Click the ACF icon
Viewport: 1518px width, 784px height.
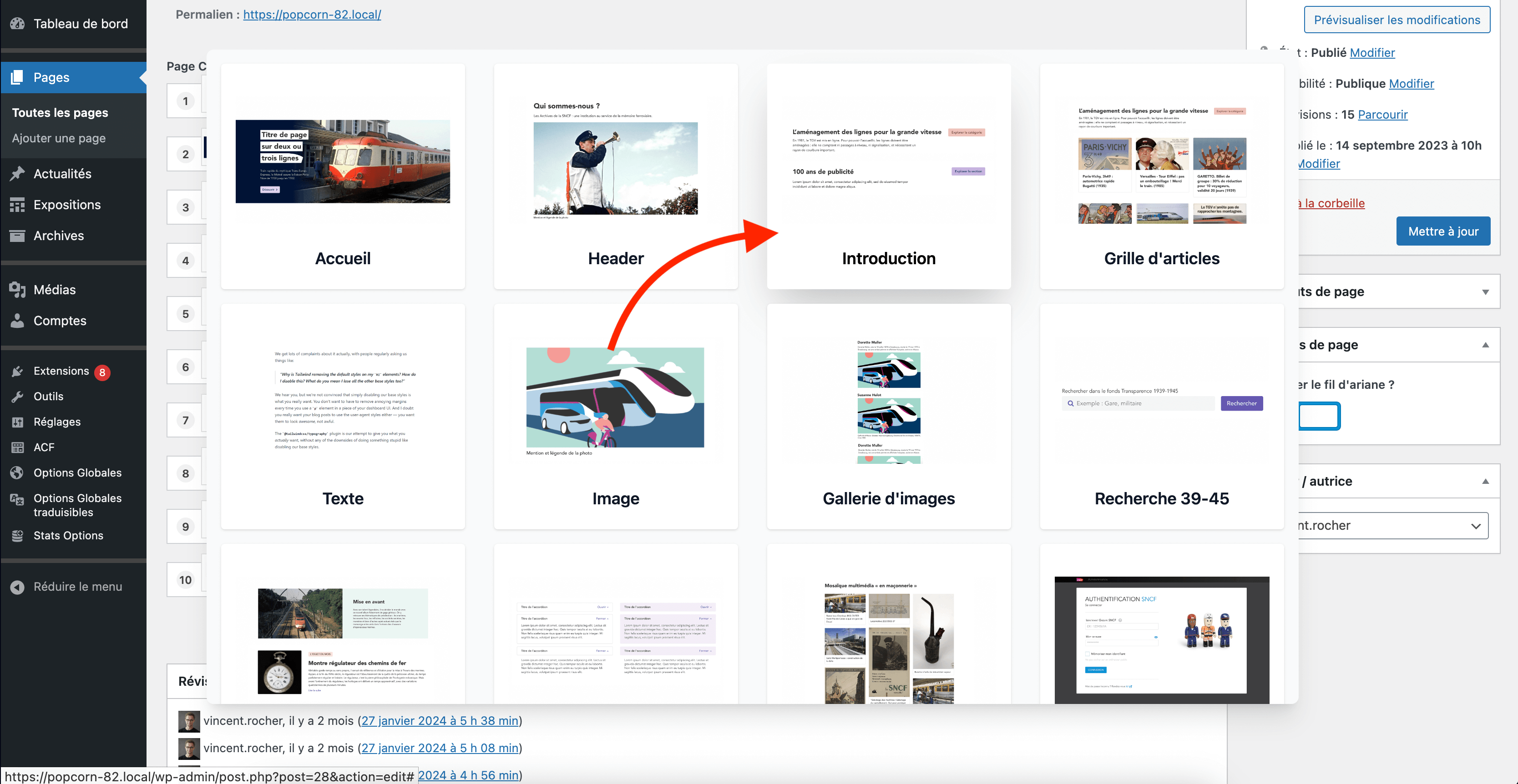(18, 447)
